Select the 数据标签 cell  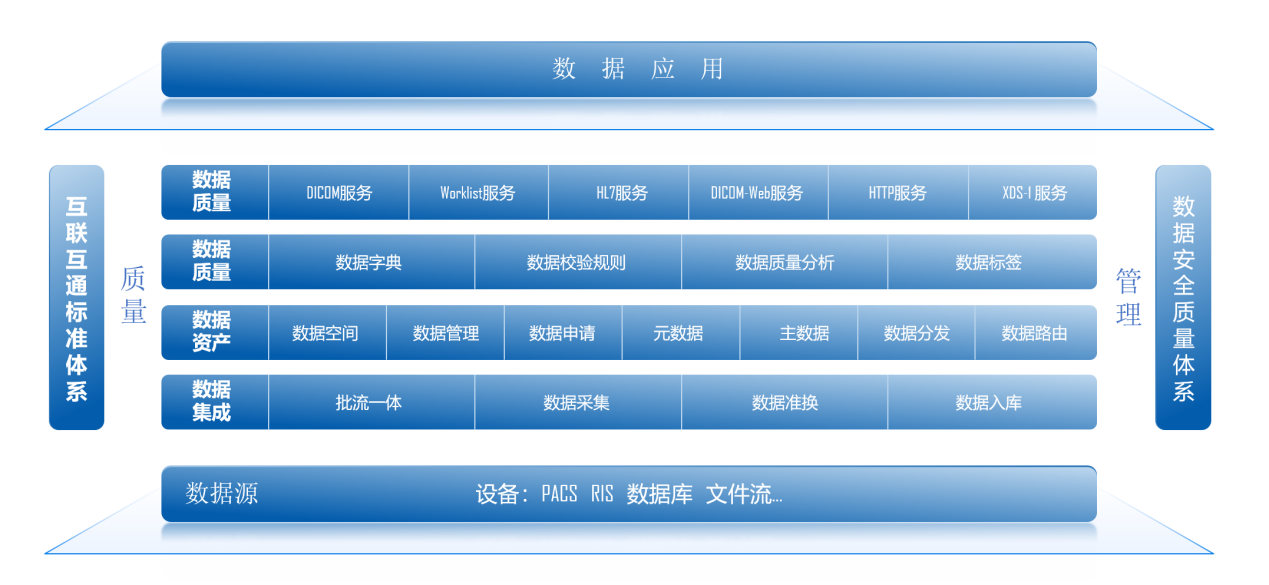(x=990, y=263)
